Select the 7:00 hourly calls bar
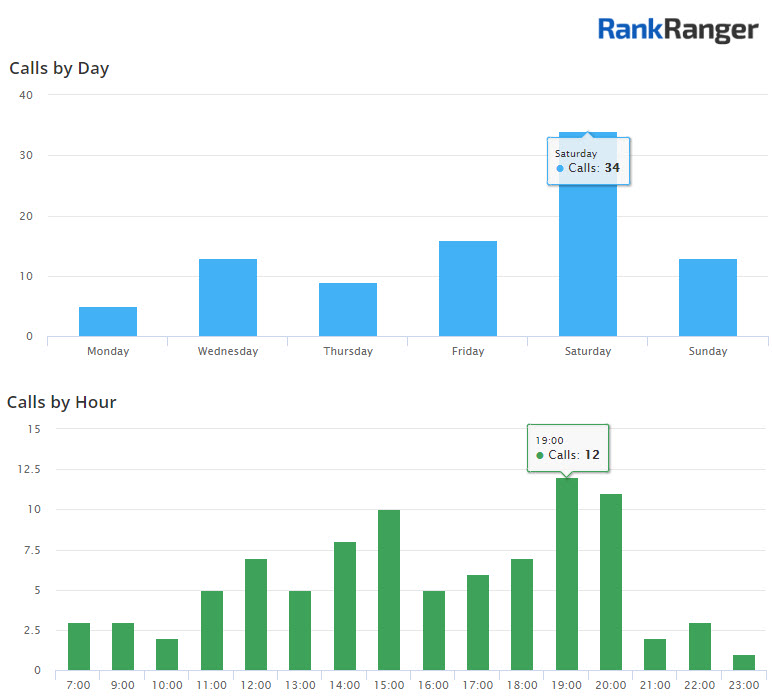 [x=79, y=646]
